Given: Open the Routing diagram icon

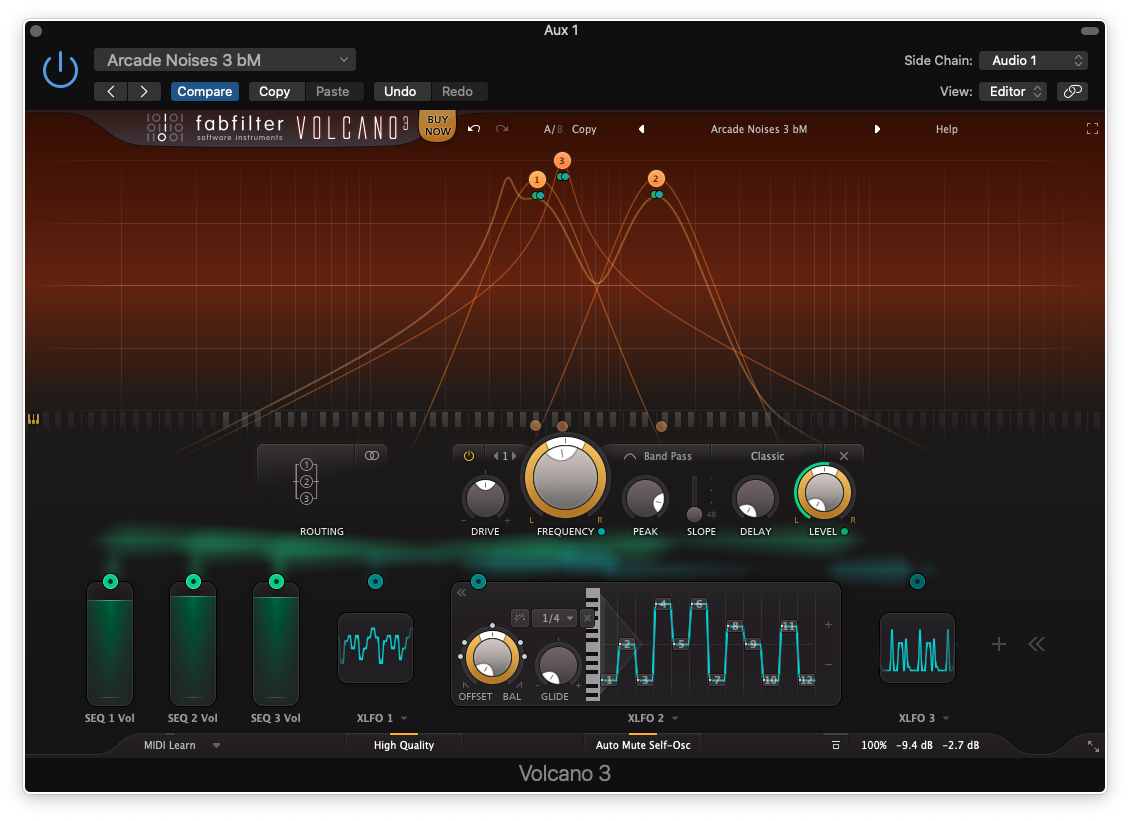Looking at the screenshot, I should click(306, 482).
